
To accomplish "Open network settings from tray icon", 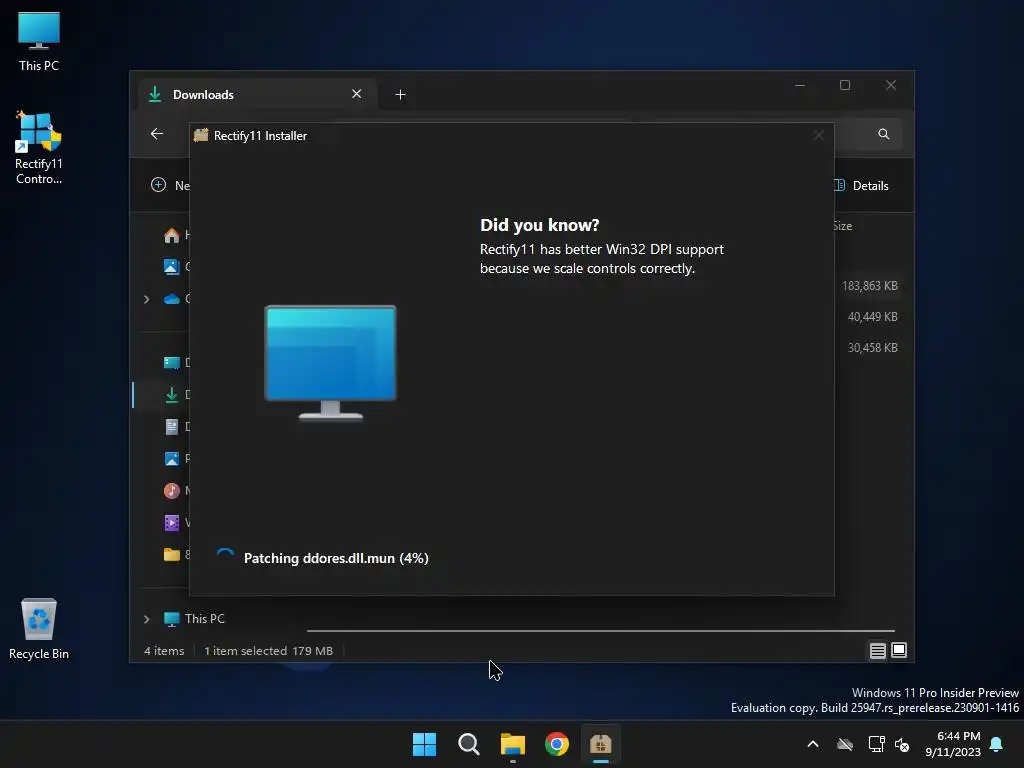I will pos(876,744).
